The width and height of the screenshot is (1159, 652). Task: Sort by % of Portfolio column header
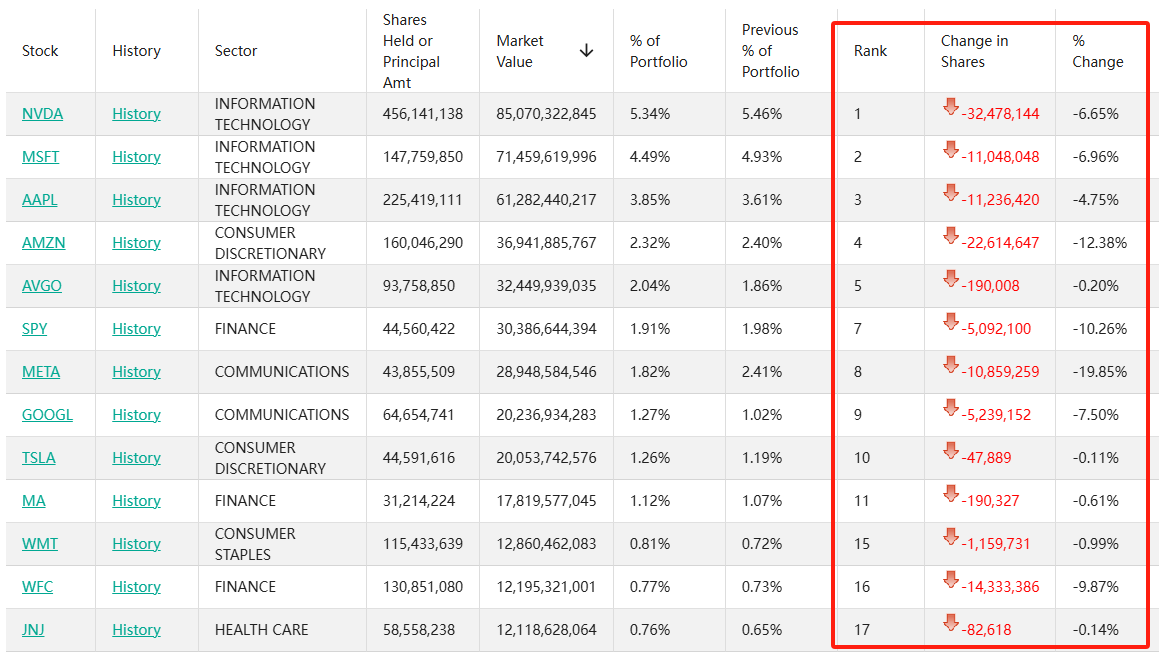click(x=658, y=51)
